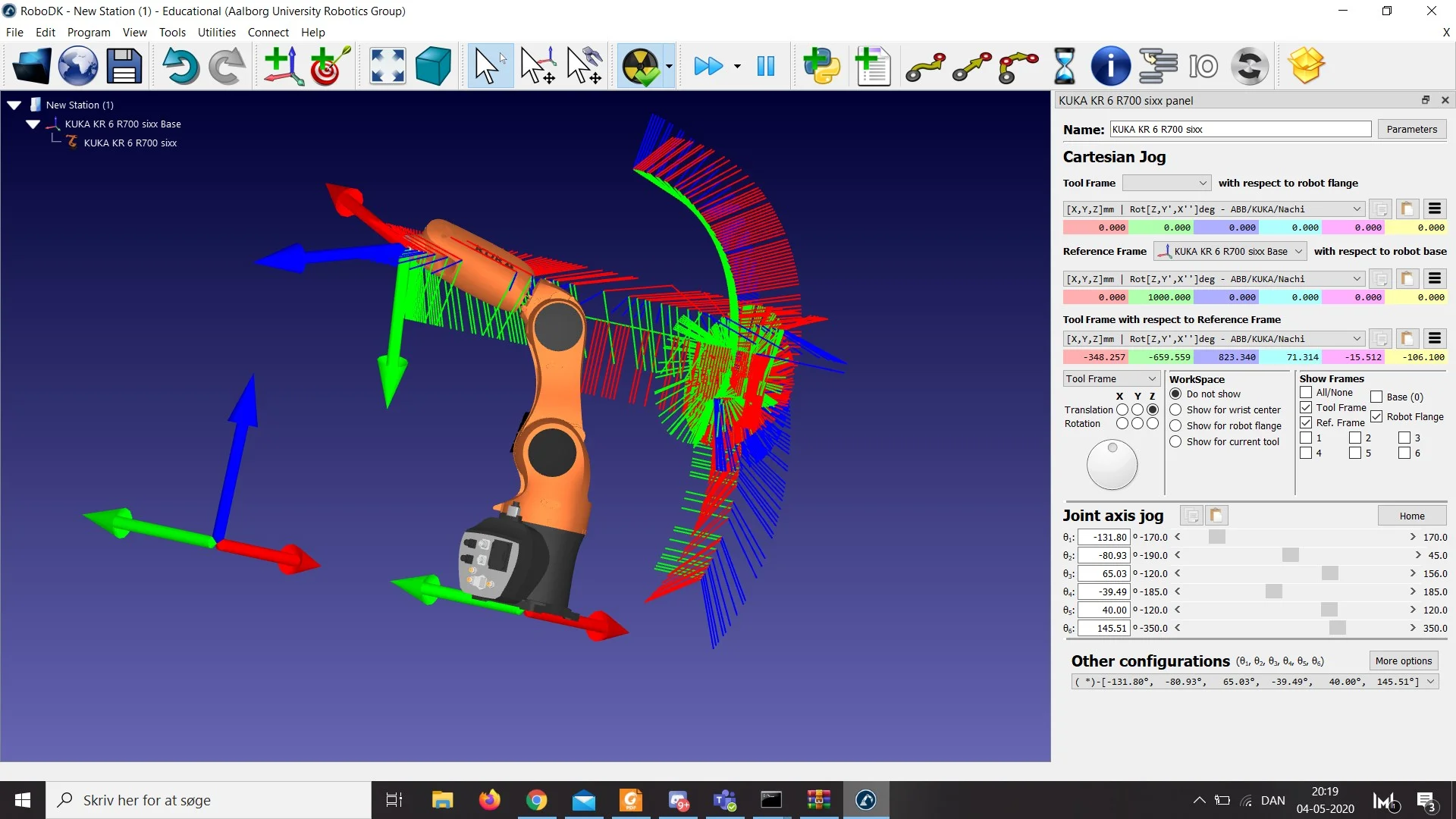Toggle the collision check radiation icon
This screenshot has width=1456, height=819.
639,66
